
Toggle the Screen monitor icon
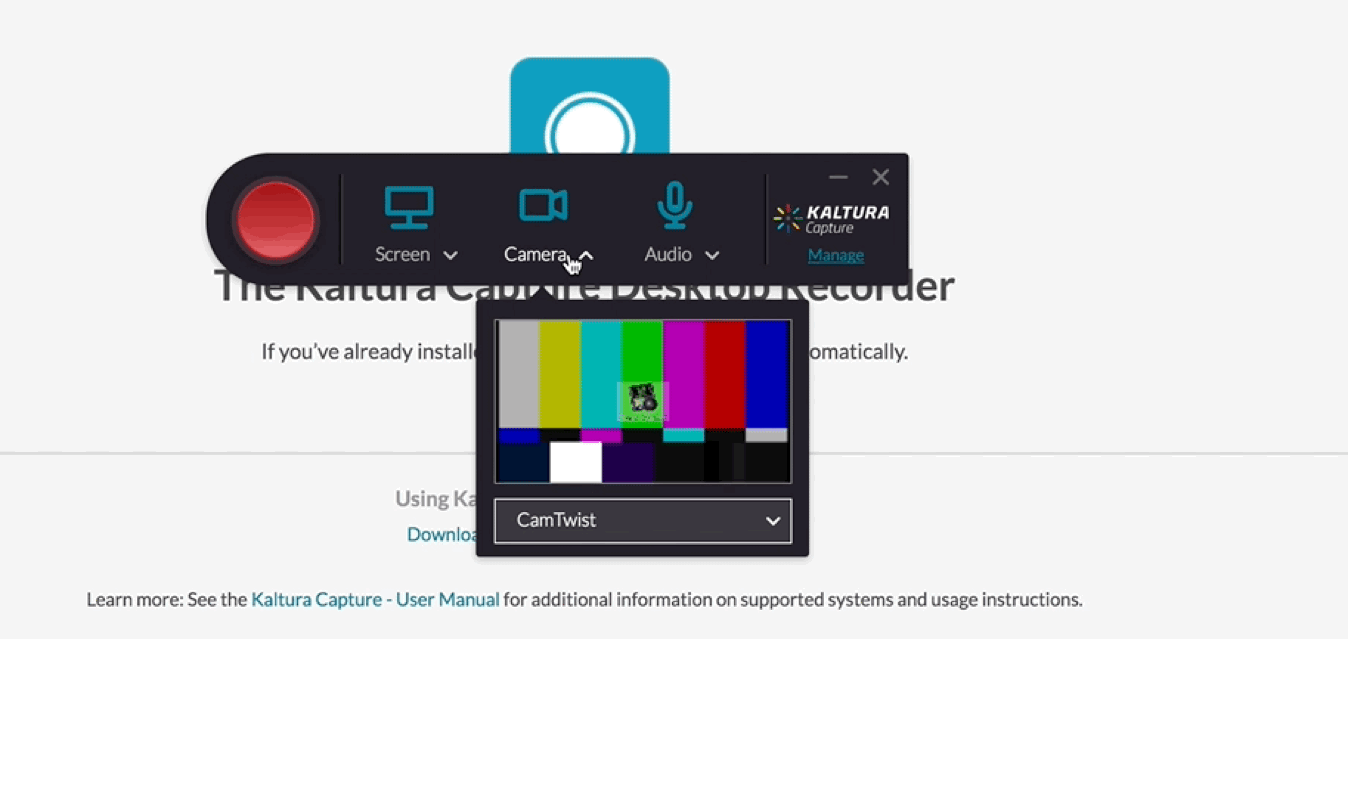409,208
